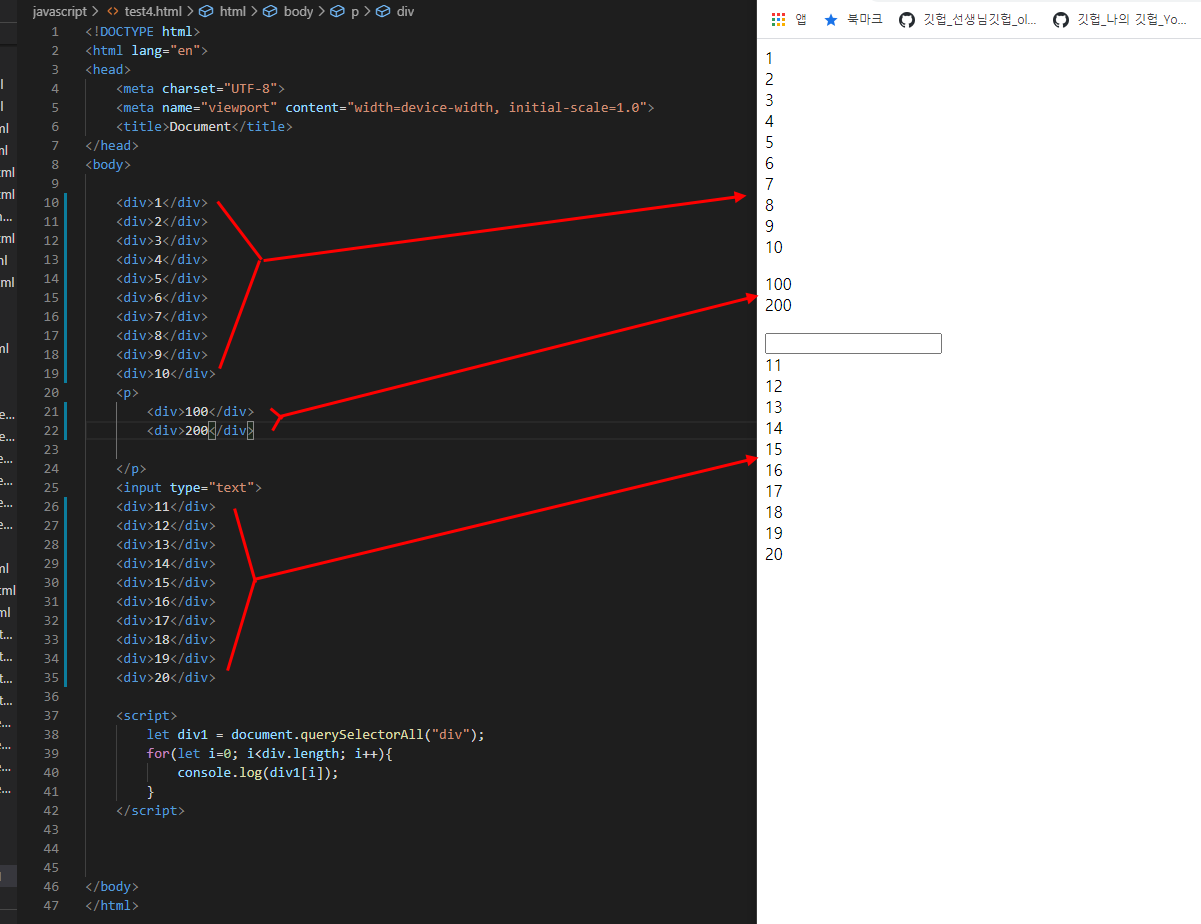Image resolution: width=1201 pixels, height=924 pixels.
Task: Click line number 47 in gutter
Action: point(51,905)
